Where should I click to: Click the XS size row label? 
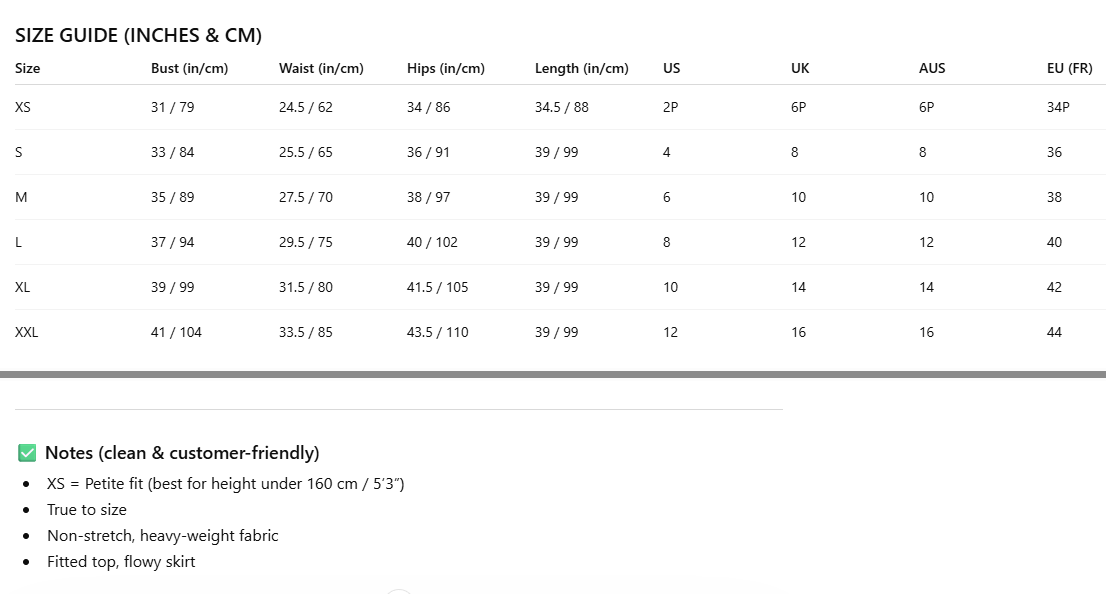pos(23,107)
